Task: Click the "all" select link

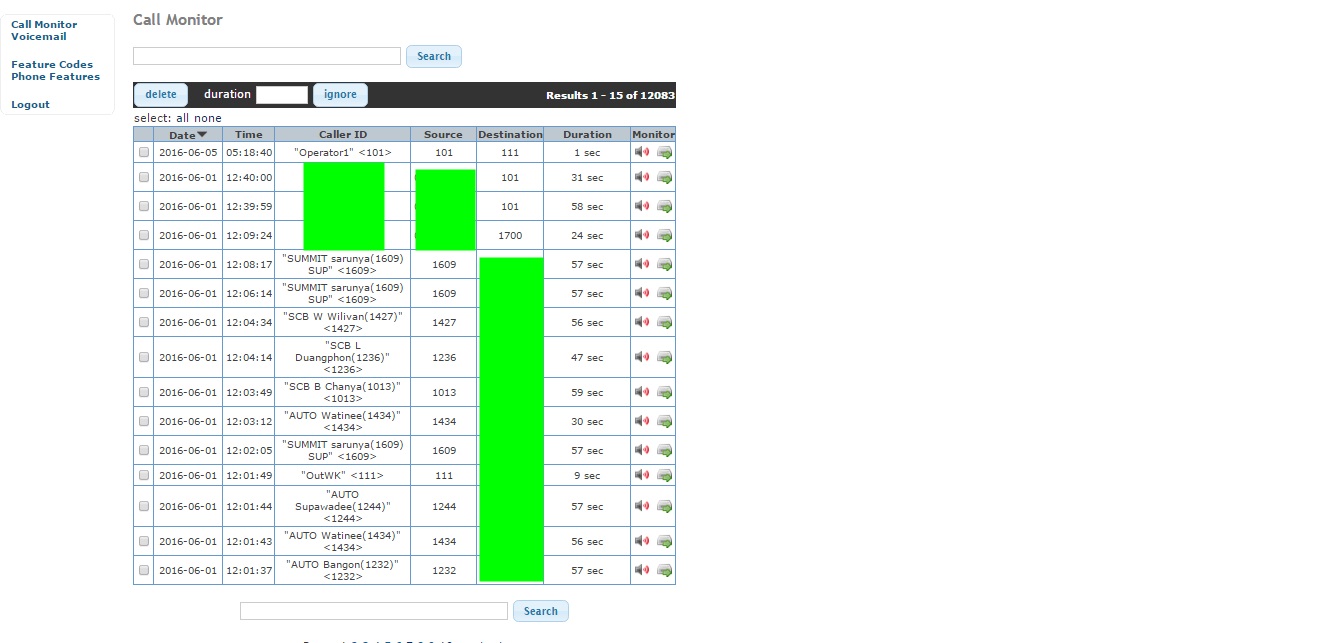Action: pyautogui.click(x=184, y=118)
